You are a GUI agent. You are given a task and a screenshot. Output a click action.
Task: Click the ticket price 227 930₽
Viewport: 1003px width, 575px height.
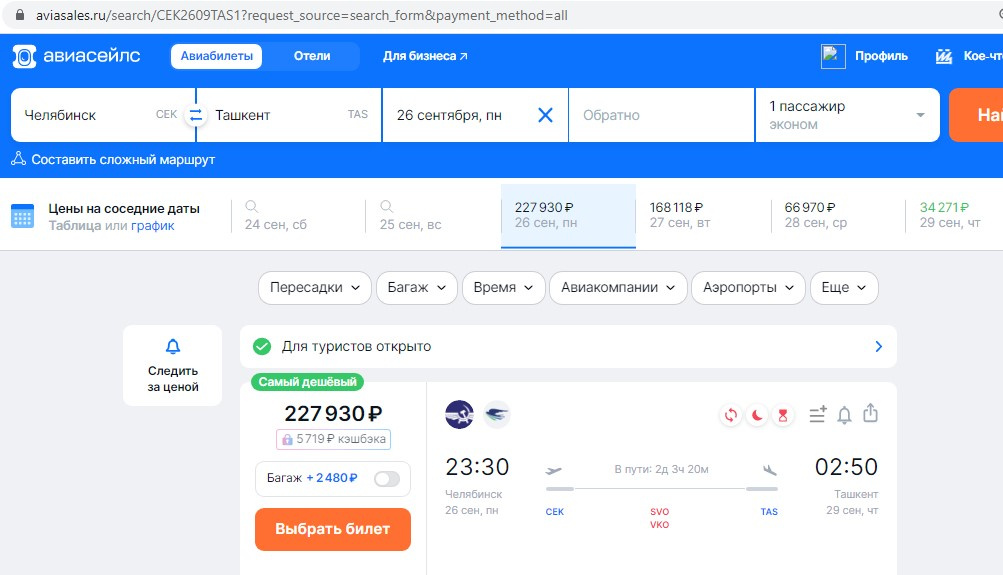(x=333, y=414)
